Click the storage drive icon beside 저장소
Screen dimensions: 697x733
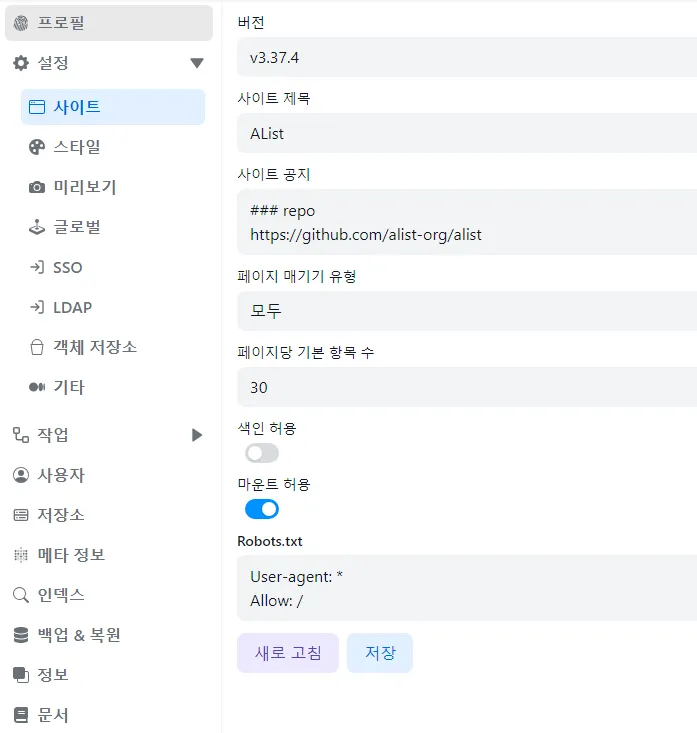21,515
